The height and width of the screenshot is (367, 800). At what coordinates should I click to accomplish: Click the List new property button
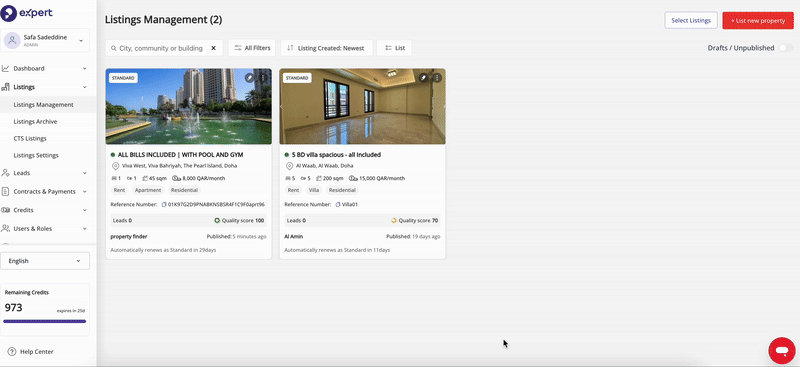[758, 20]
